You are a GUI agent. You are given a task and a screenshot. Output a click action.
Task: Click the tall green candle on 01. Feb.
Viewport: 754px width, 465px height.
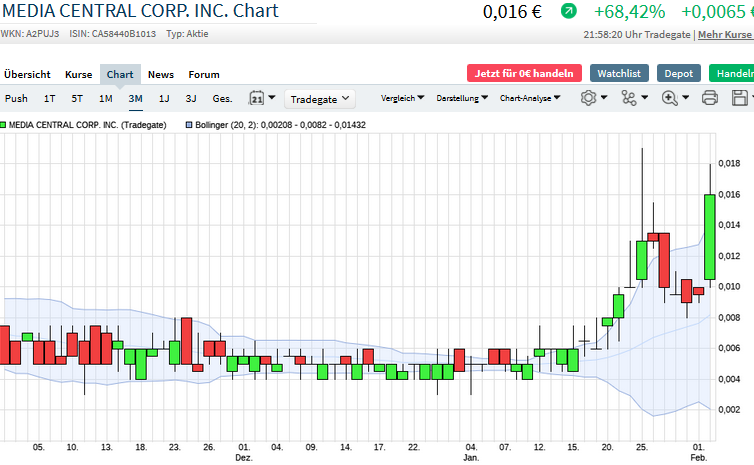point(710,237)
